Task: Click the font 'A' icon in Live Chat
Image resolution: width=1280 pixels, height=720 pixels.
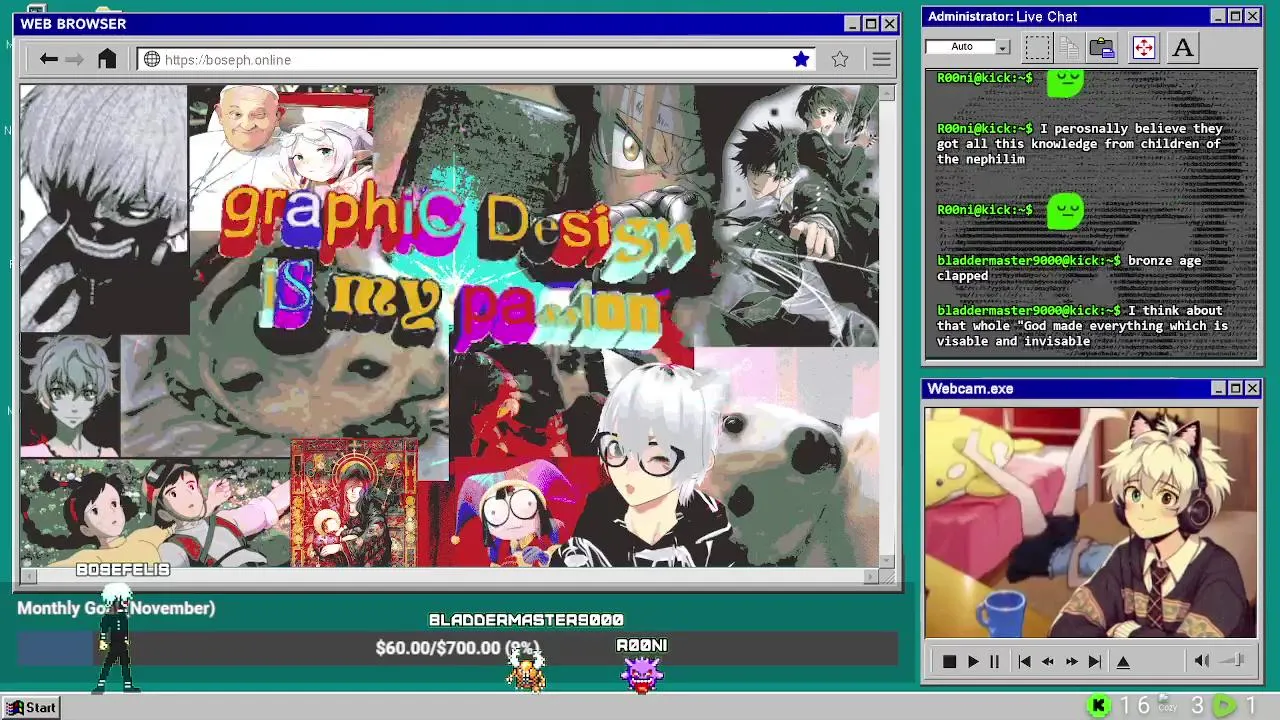Action: [1183, 47]
